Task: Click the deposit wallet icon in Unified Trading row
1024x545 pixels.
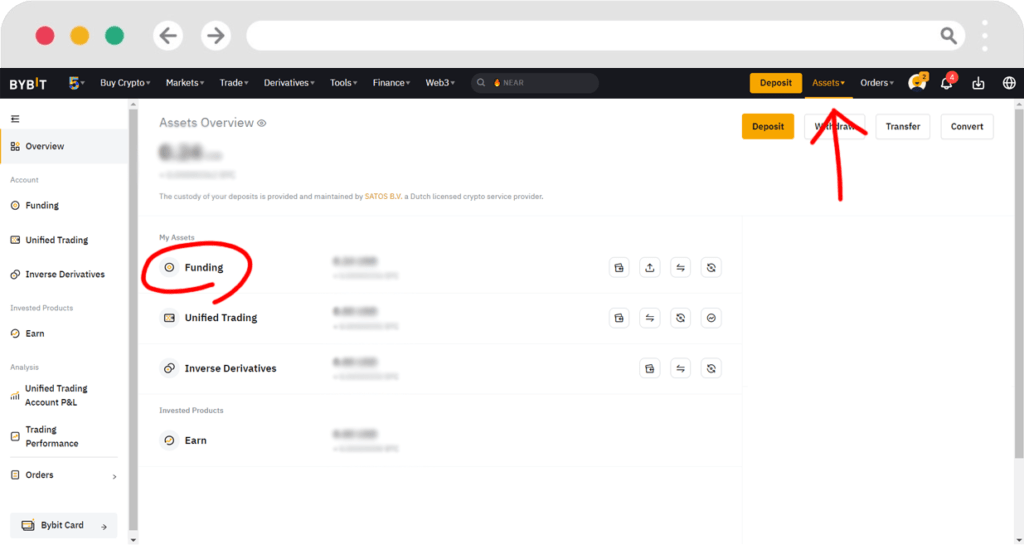Action: click(619, 318)
